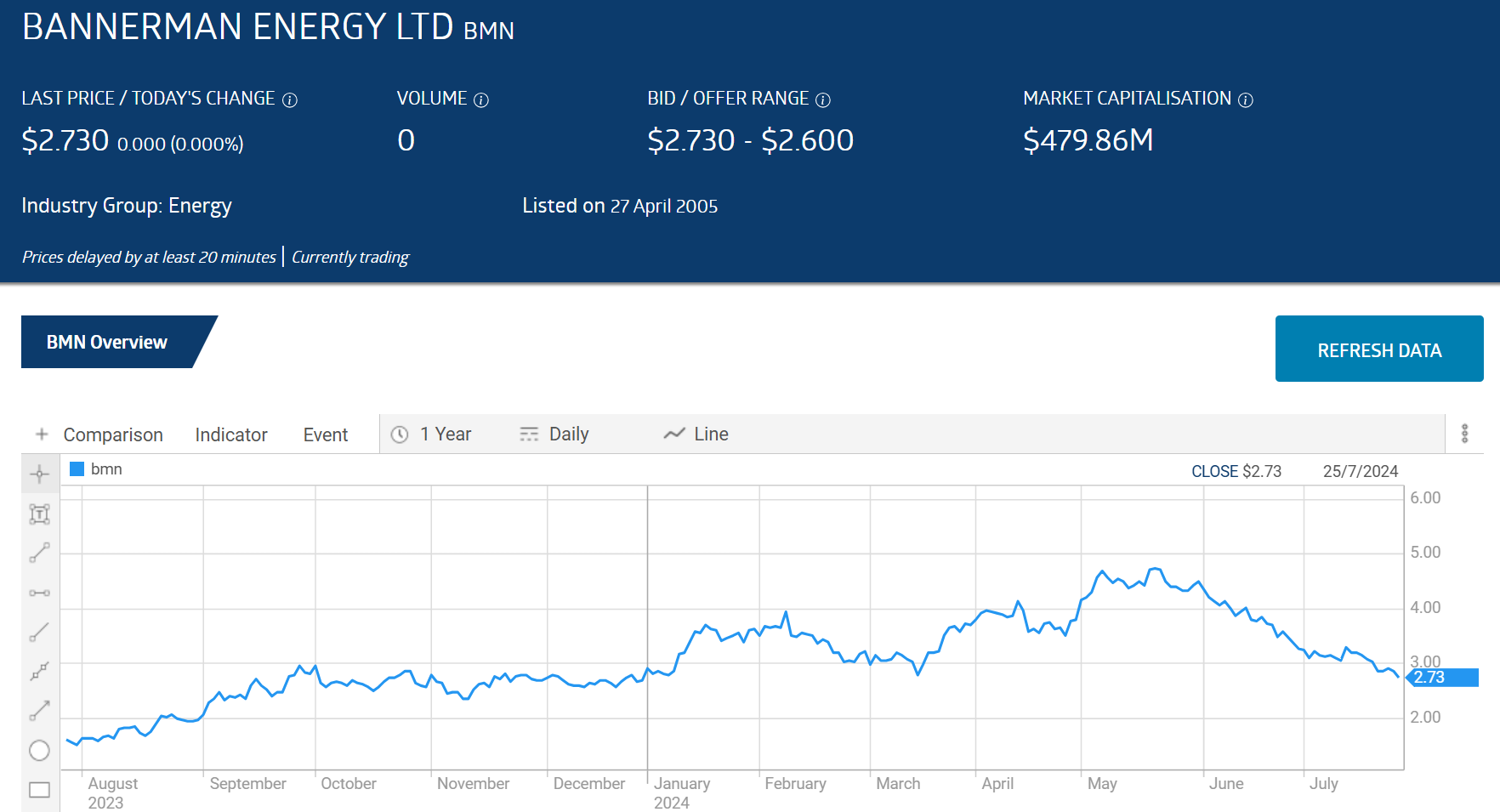Select the circle shape tool
The image size is (1500, 812).
(x=39, y=750)
